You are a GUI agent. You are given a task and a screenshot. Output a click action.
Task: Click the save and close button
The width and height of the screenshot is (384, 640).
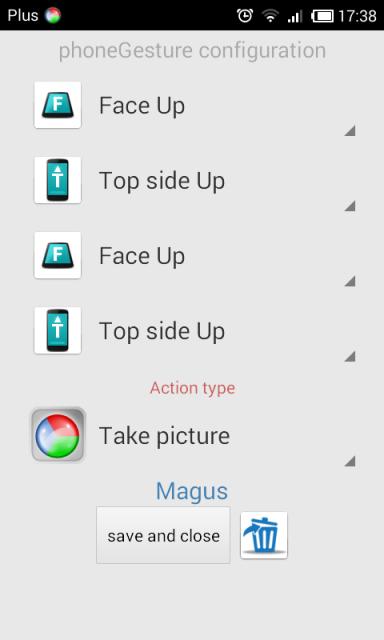163,535
